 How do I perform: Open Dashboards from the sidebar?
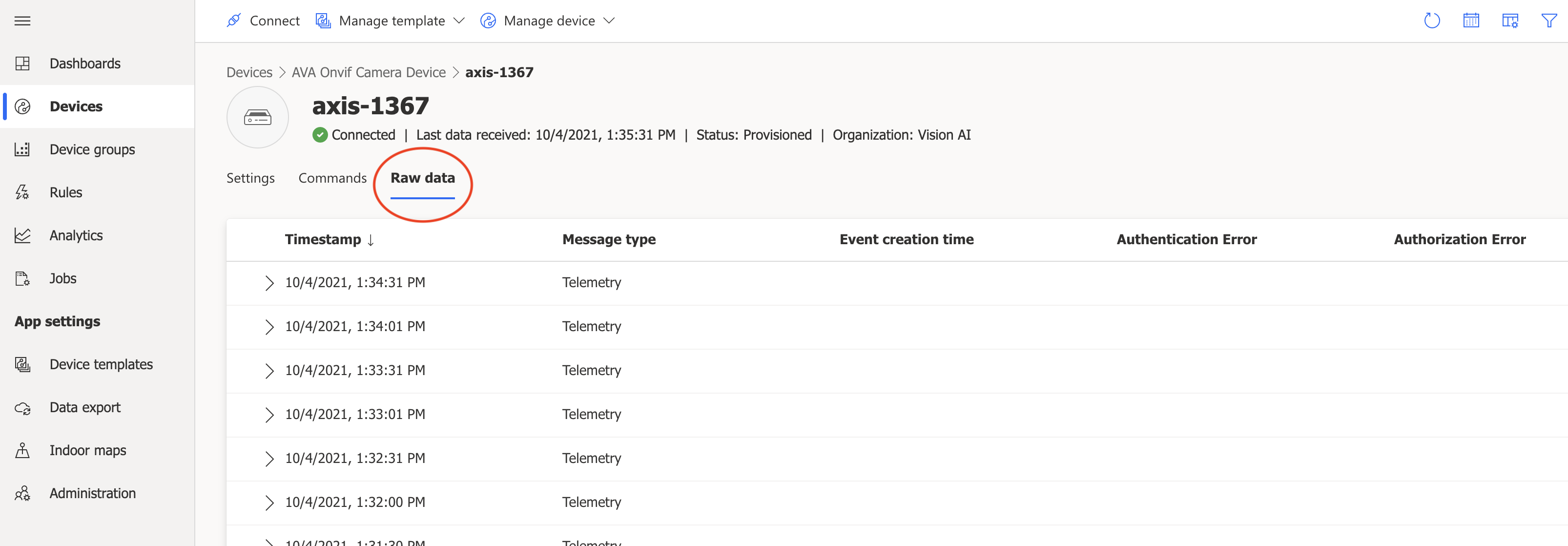click(84, 63)
